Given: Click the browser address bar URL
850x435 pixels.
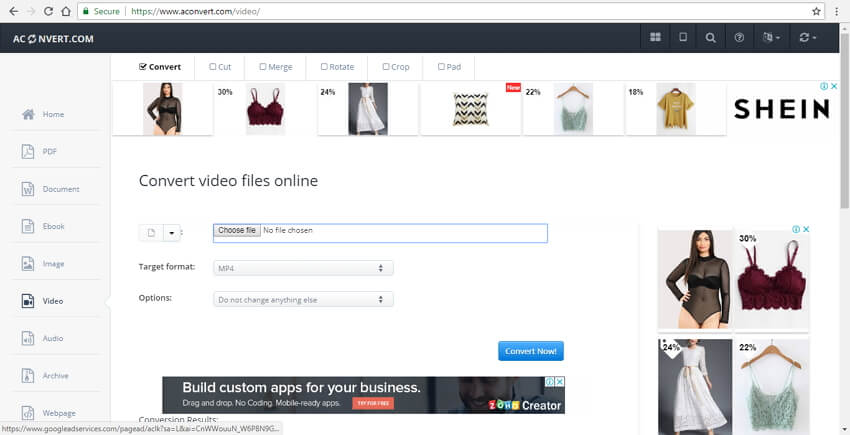Looking at the screenshot, I should (x=196, y=11).
